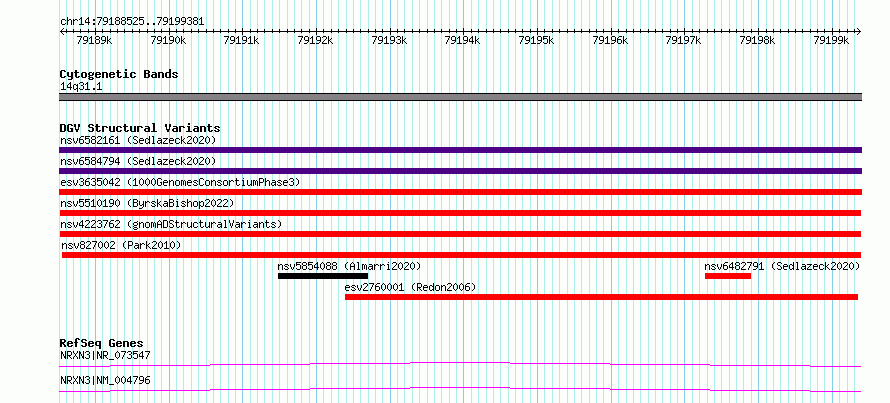
Task: Select the magenta NM_004796 transcript line
Action: pos(460,389)
